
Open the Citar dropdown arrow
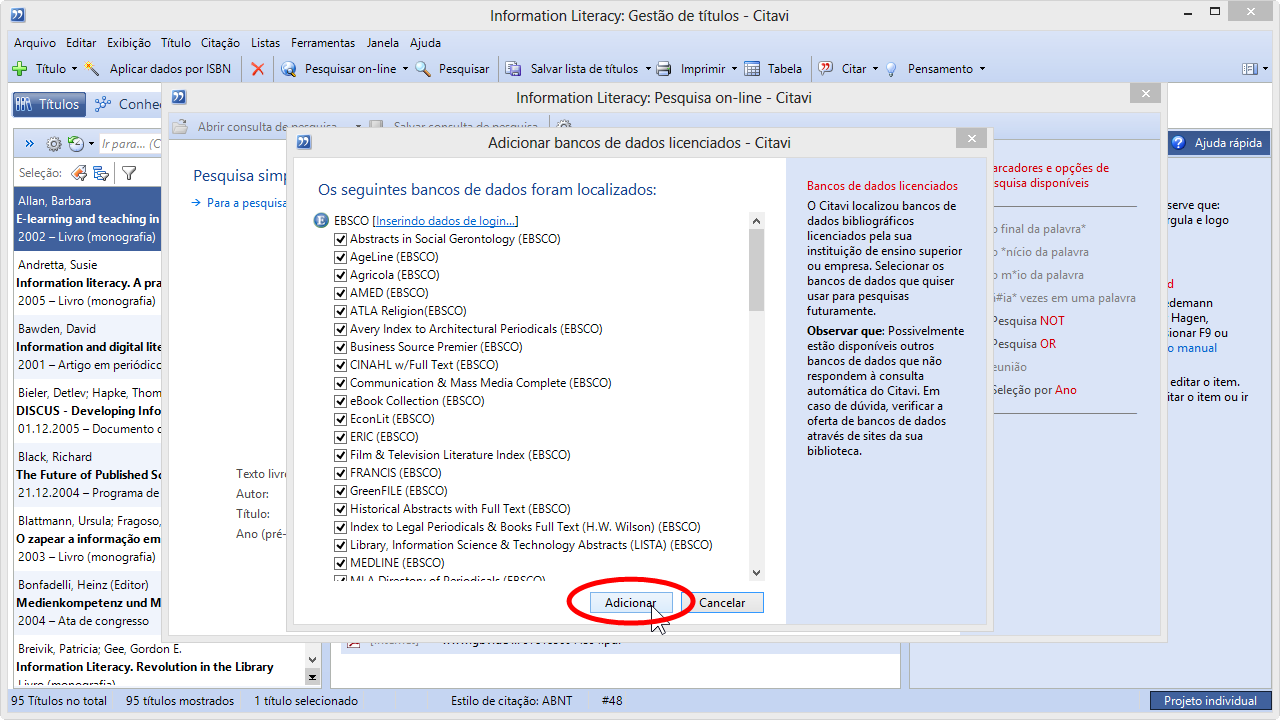875,69
